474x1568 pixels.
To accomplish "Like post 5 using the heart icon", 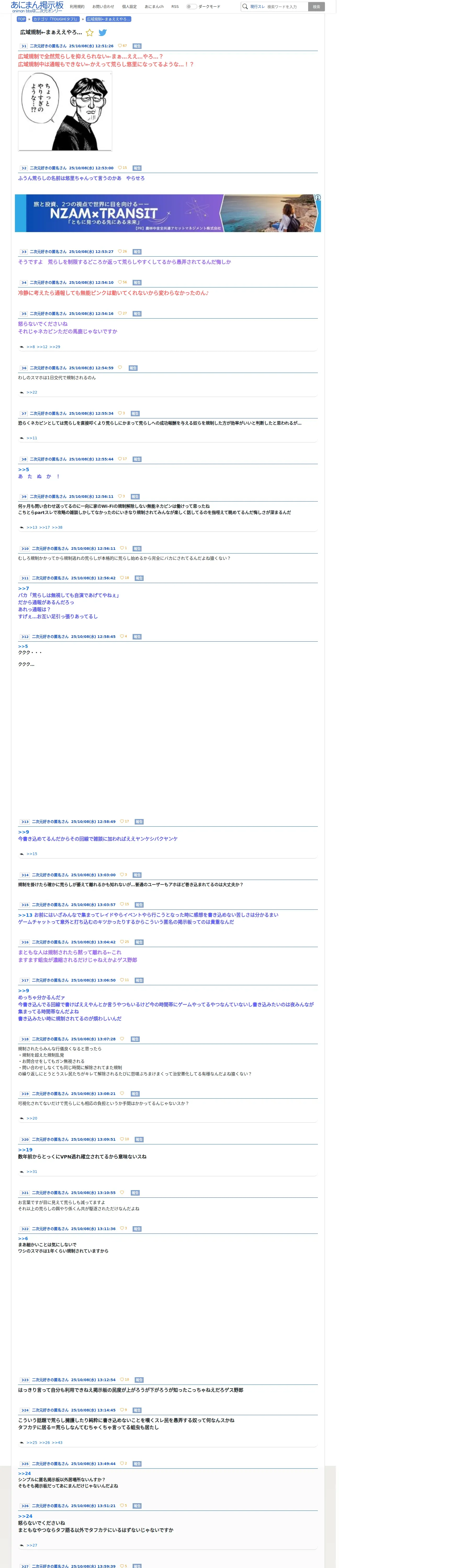I will pyautogui.click(x=120, y=314).
